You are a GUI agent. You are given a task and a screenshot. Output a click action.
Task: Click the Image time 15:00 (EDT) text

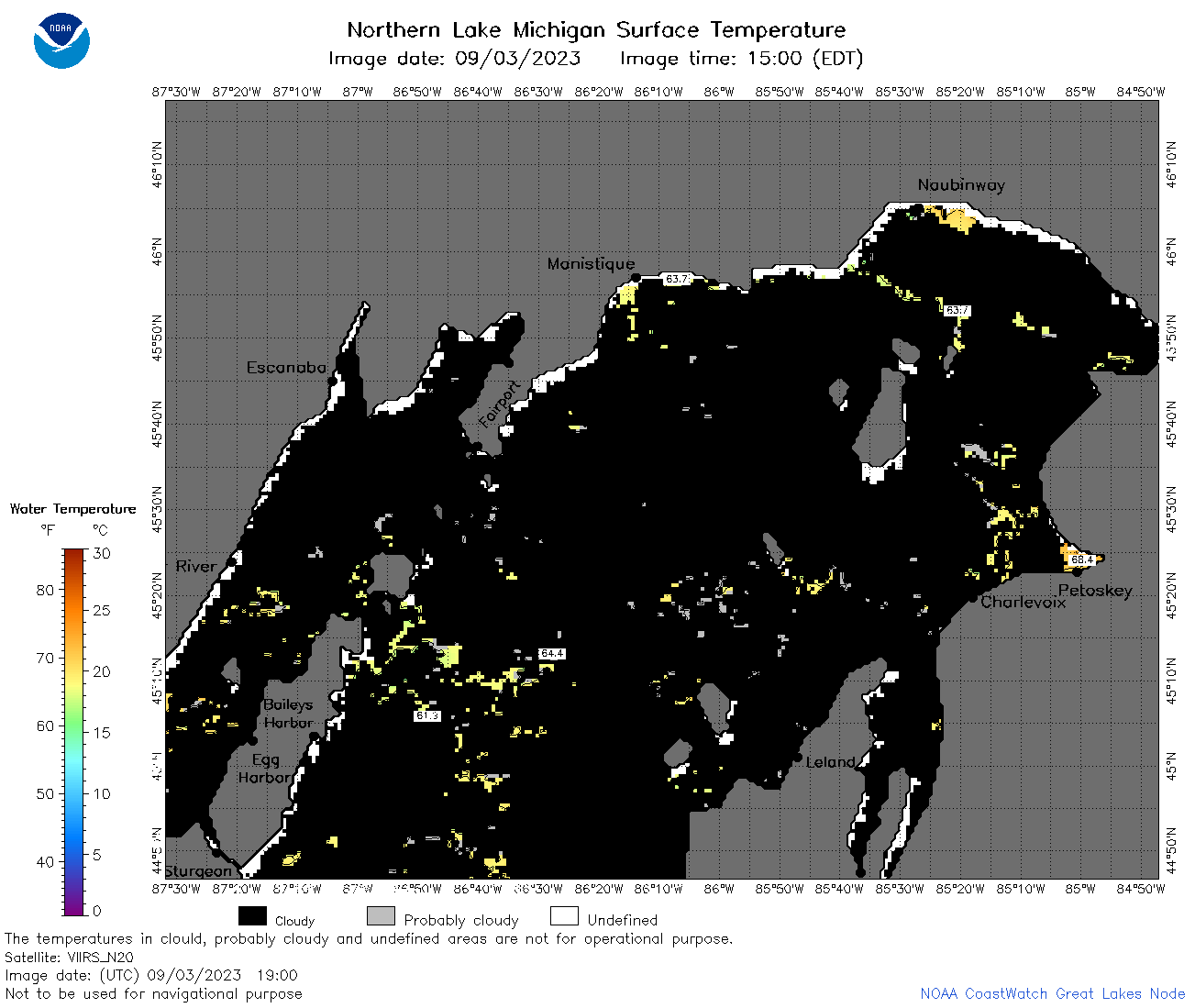coord(741,59)
